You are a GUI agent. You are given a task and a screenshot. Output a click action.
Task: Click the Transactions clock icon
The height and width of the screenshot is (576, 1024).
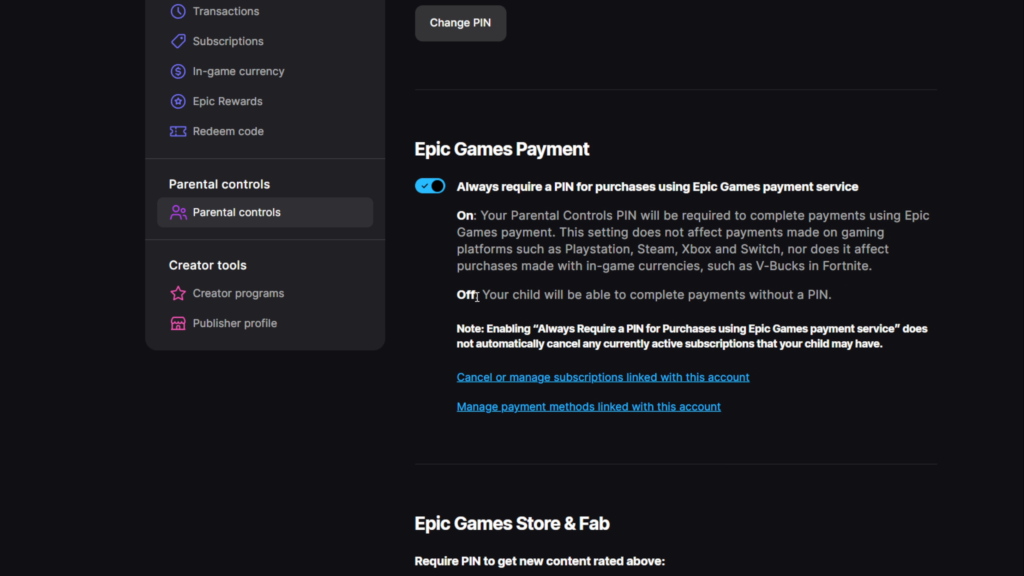coord(178,11)
